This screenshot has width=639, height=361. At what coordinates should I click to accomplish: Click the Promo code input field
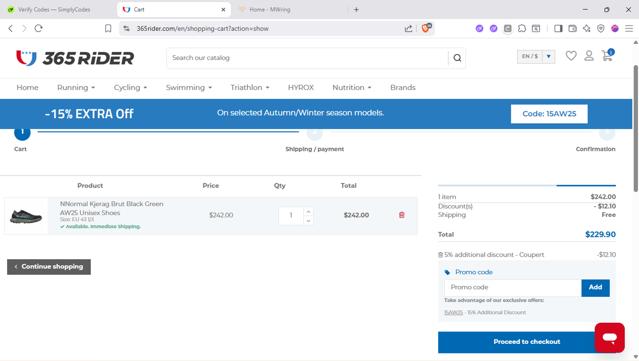513,288
